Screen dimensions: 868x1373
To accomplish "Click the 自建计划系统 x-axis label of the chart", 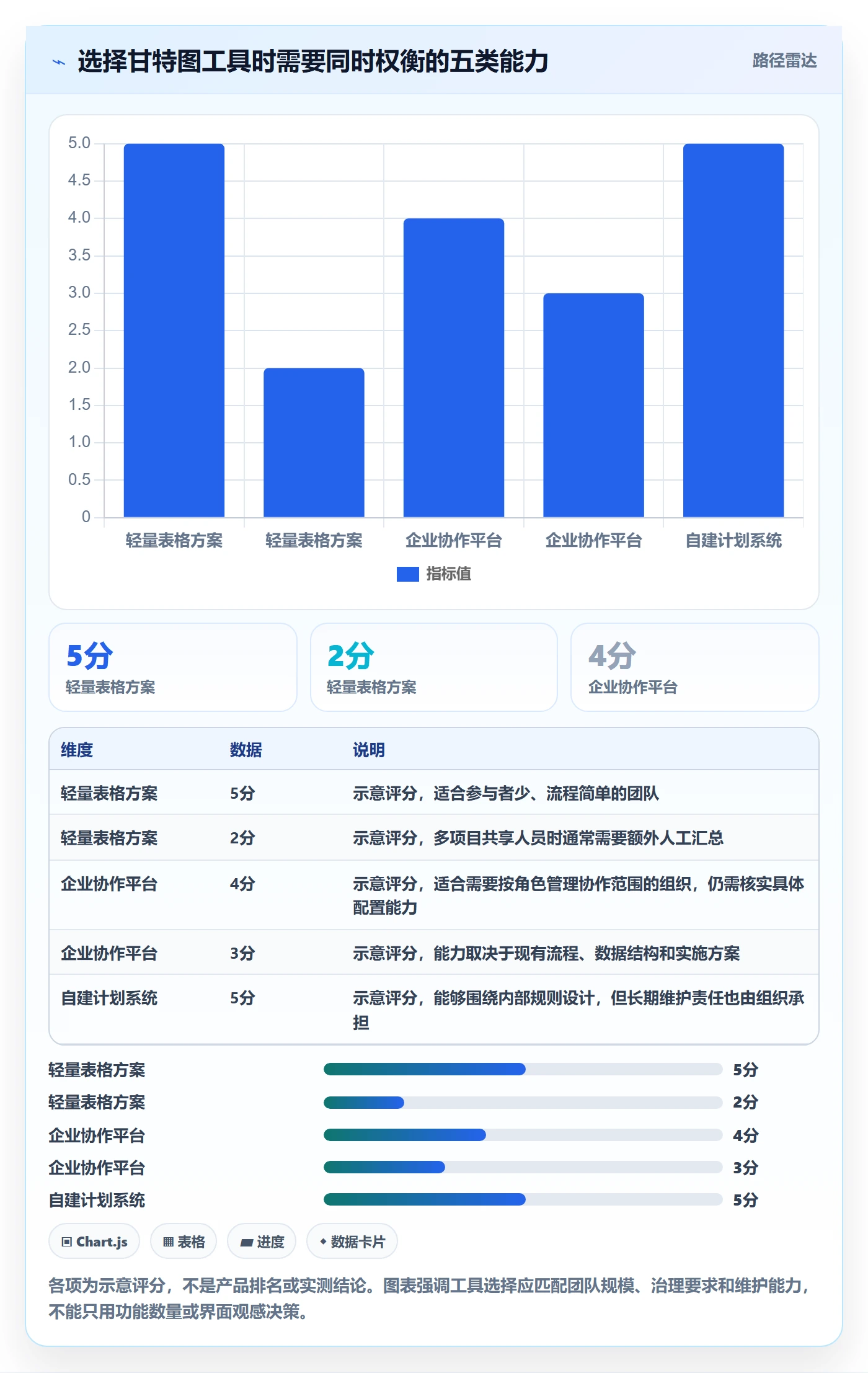I will (x=733, y=541).
